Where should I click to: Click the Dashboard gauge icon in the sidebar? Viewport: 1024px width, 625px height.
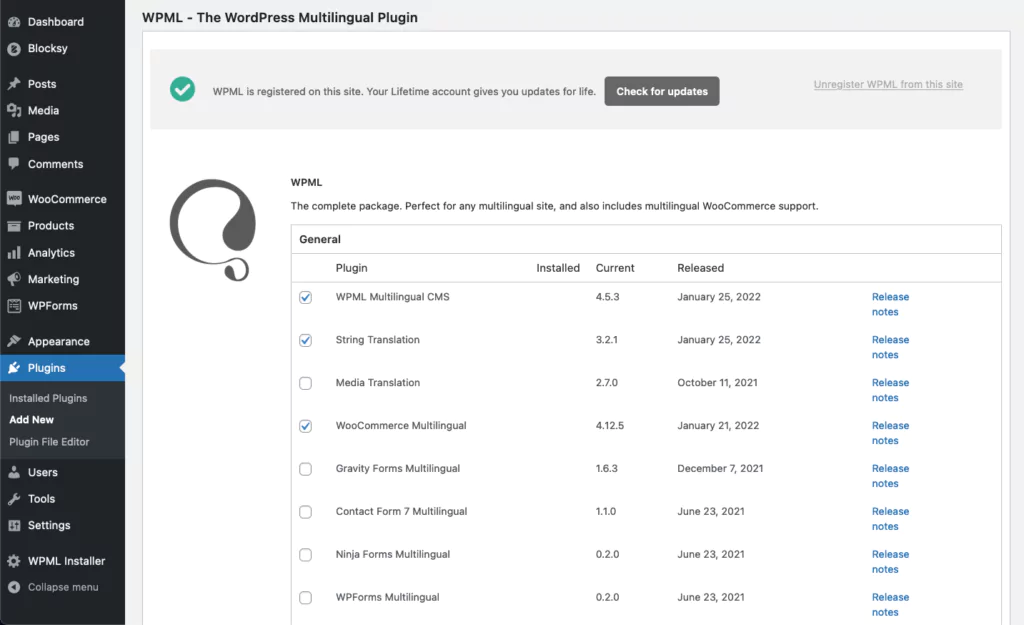(14, 22)
